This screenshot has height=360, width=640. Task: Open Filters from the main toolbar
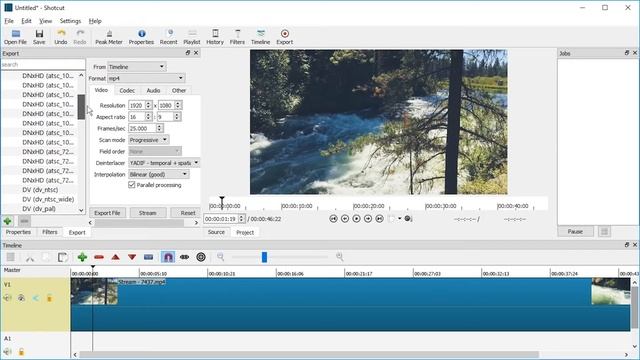click(237, 37)
